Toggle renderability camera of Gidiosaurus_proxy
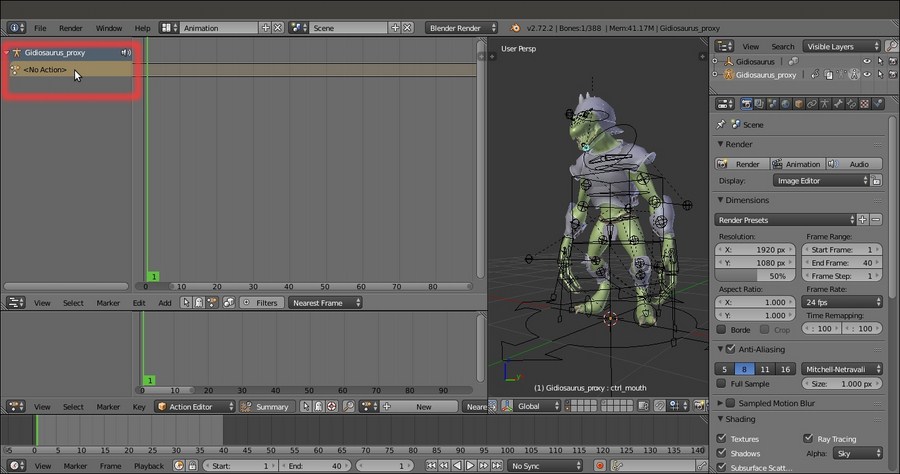This screenshot has height=474, width=900. 893,75
